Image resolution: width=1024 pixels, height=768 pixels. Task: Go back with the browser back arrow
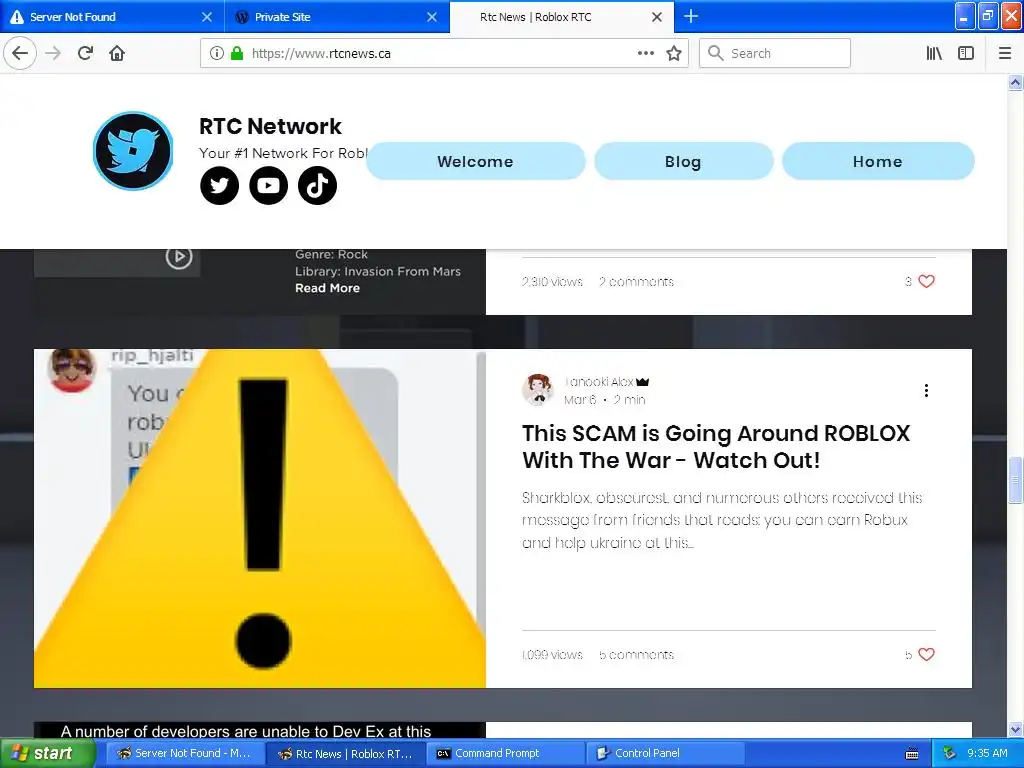[x=20, y=53]
